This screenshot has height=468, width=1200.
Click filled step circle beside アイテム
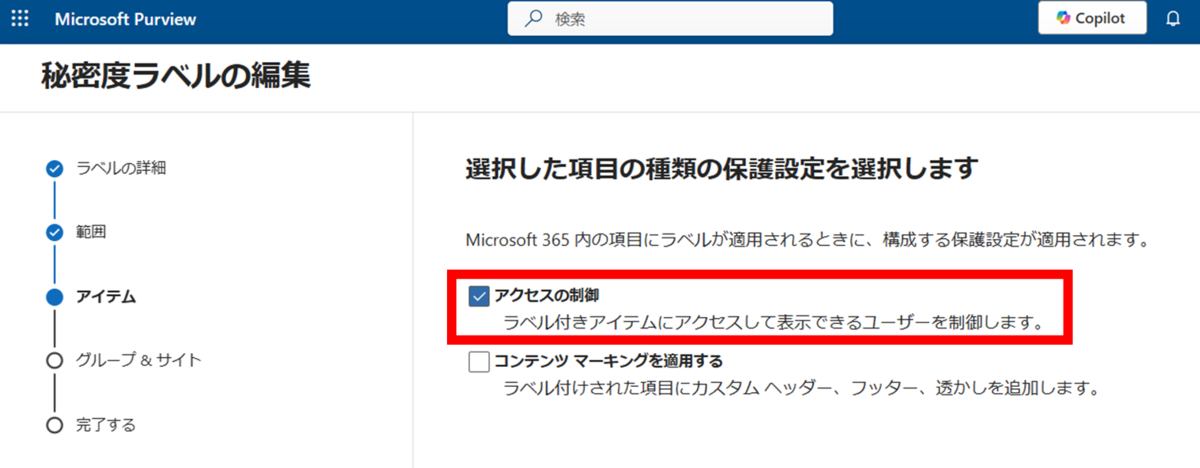[55, 296]
